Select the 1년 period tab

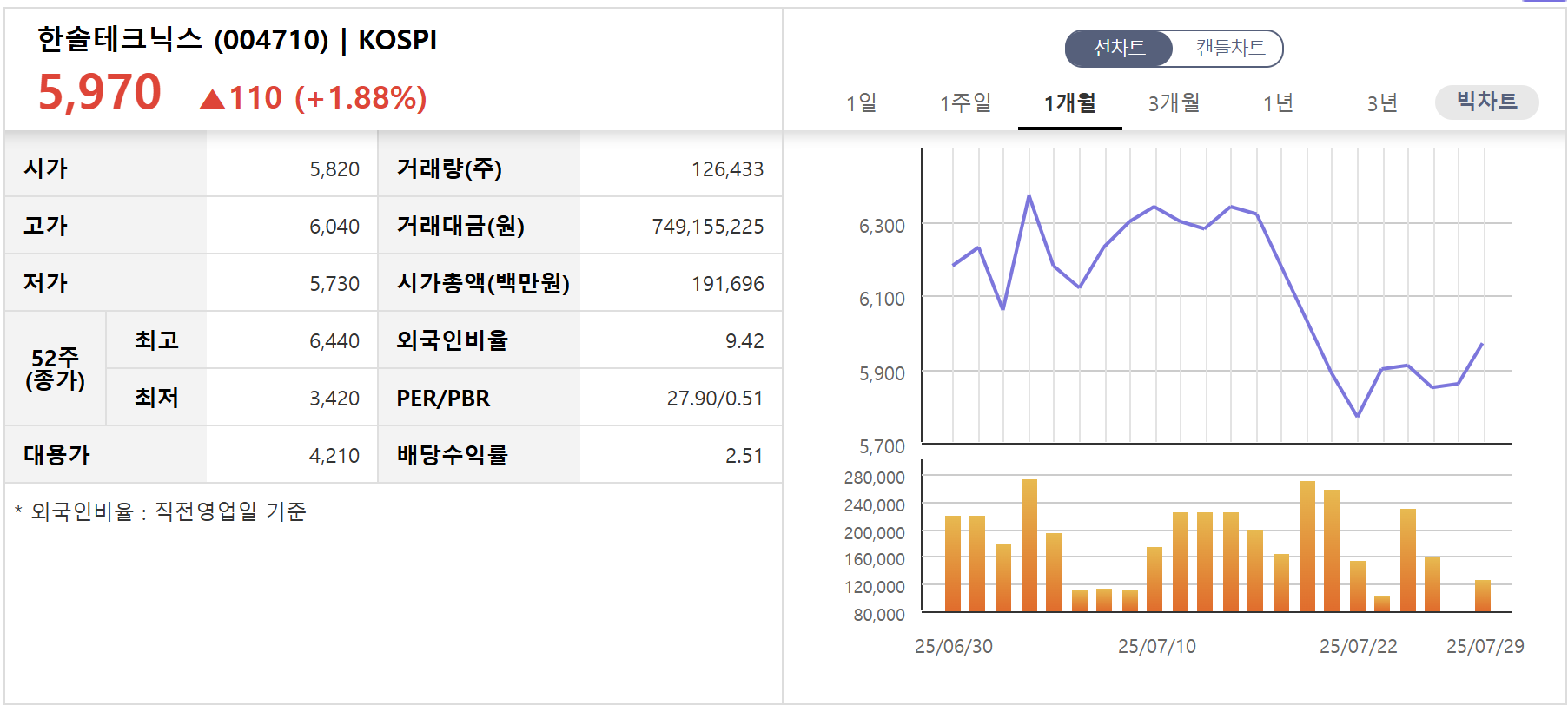1279,103
